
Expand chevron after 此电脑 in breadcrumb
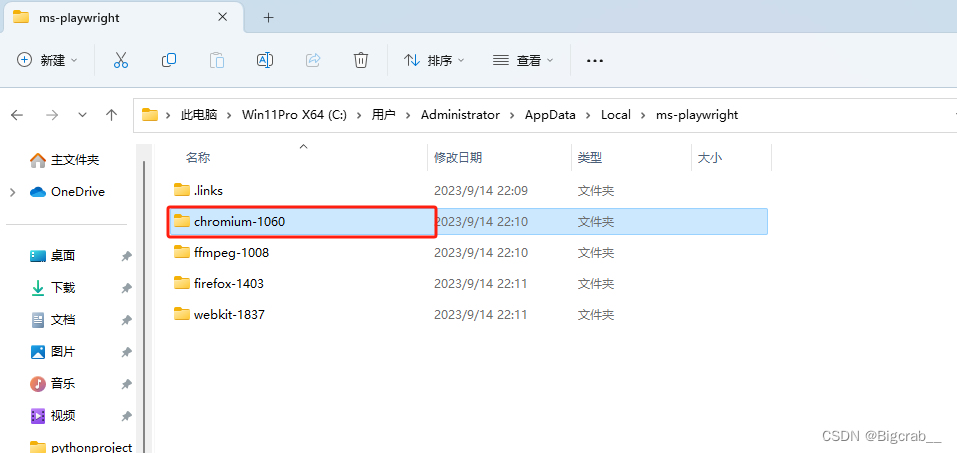230,115
